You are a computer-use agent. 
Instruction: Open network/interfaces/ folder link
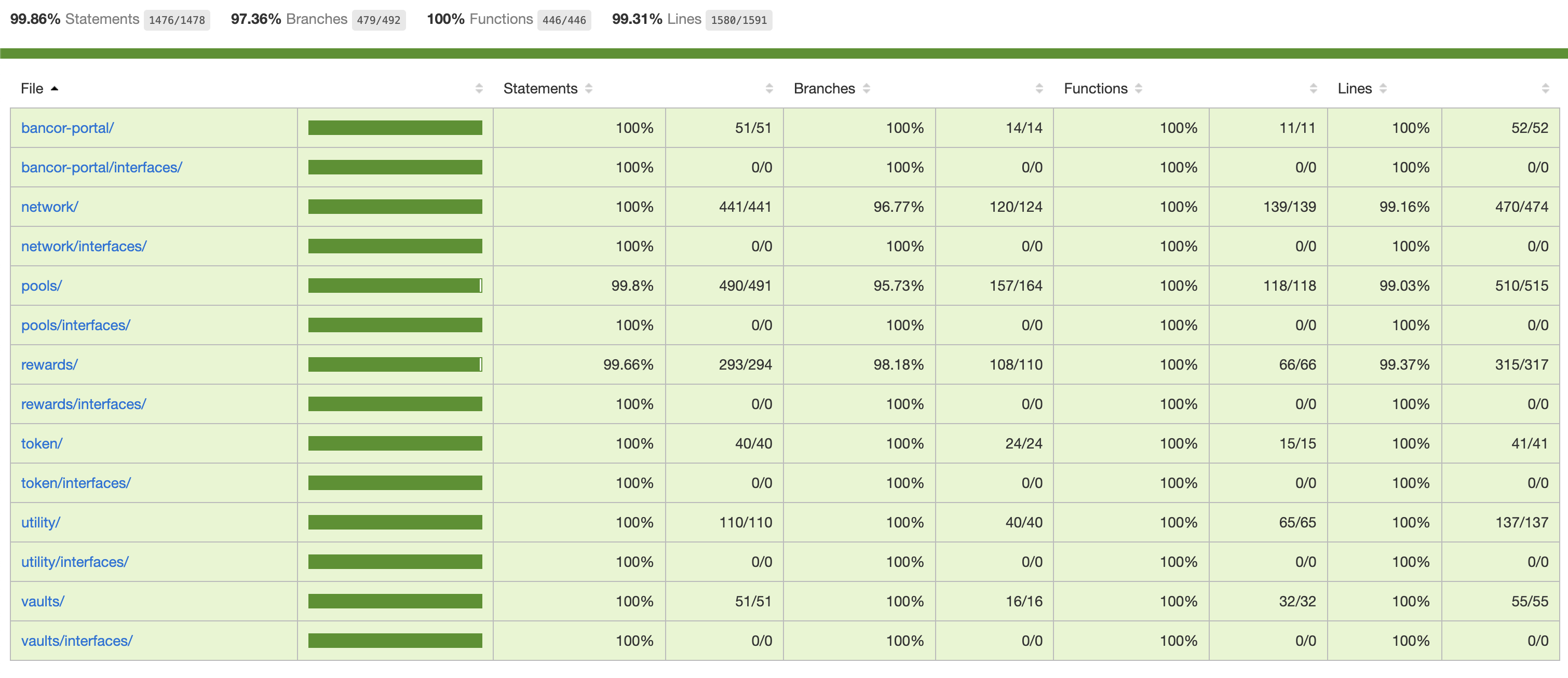click(84, 247)
